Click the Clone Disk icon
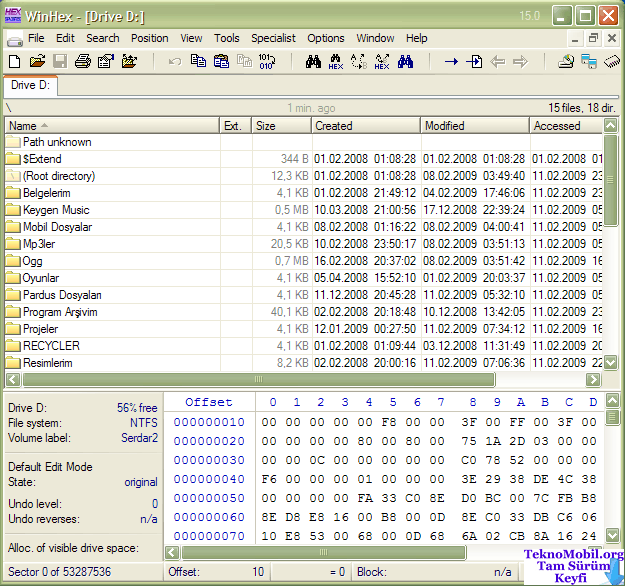 coord(589,62)
